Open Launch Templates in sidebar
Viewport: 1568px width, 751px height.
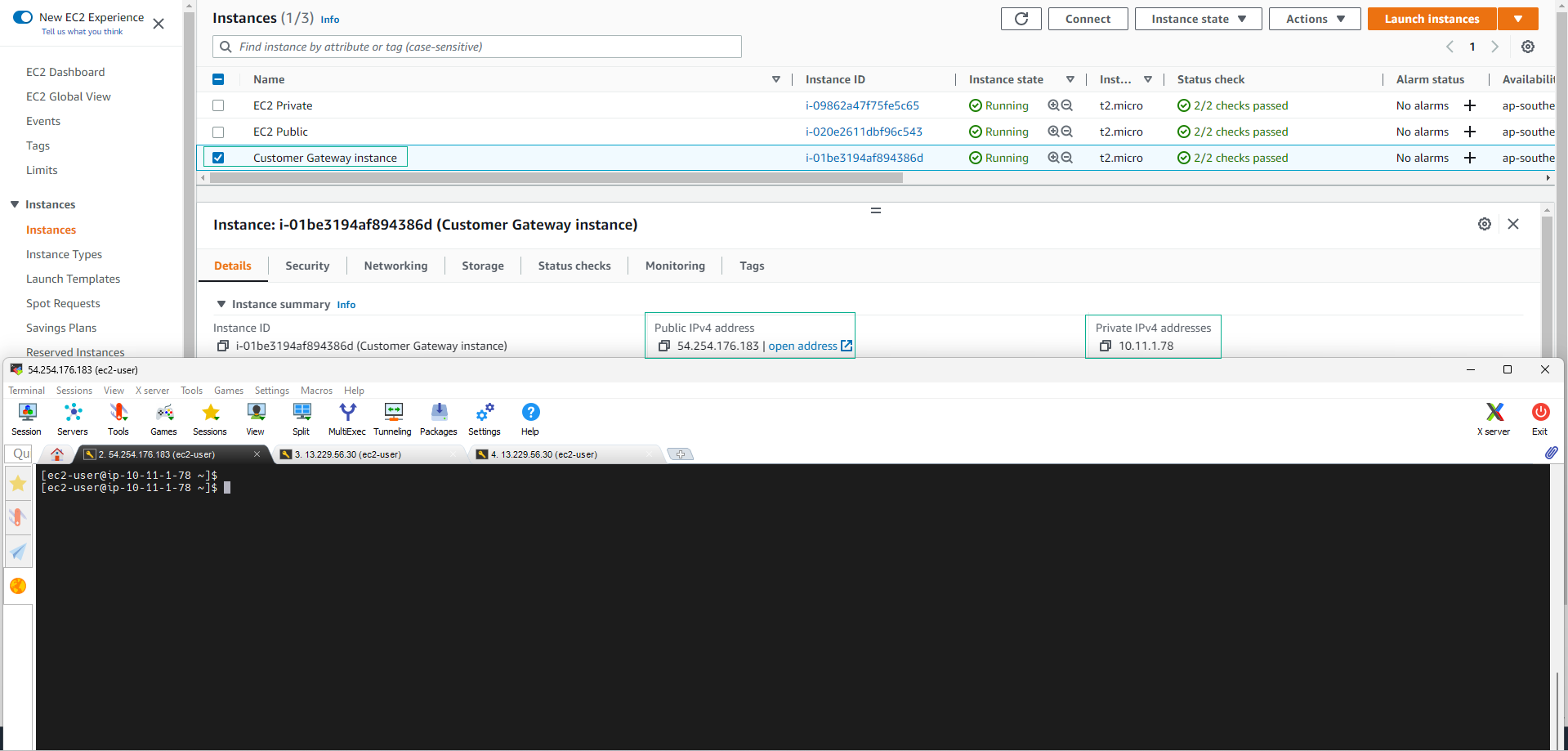pos(73,279)
